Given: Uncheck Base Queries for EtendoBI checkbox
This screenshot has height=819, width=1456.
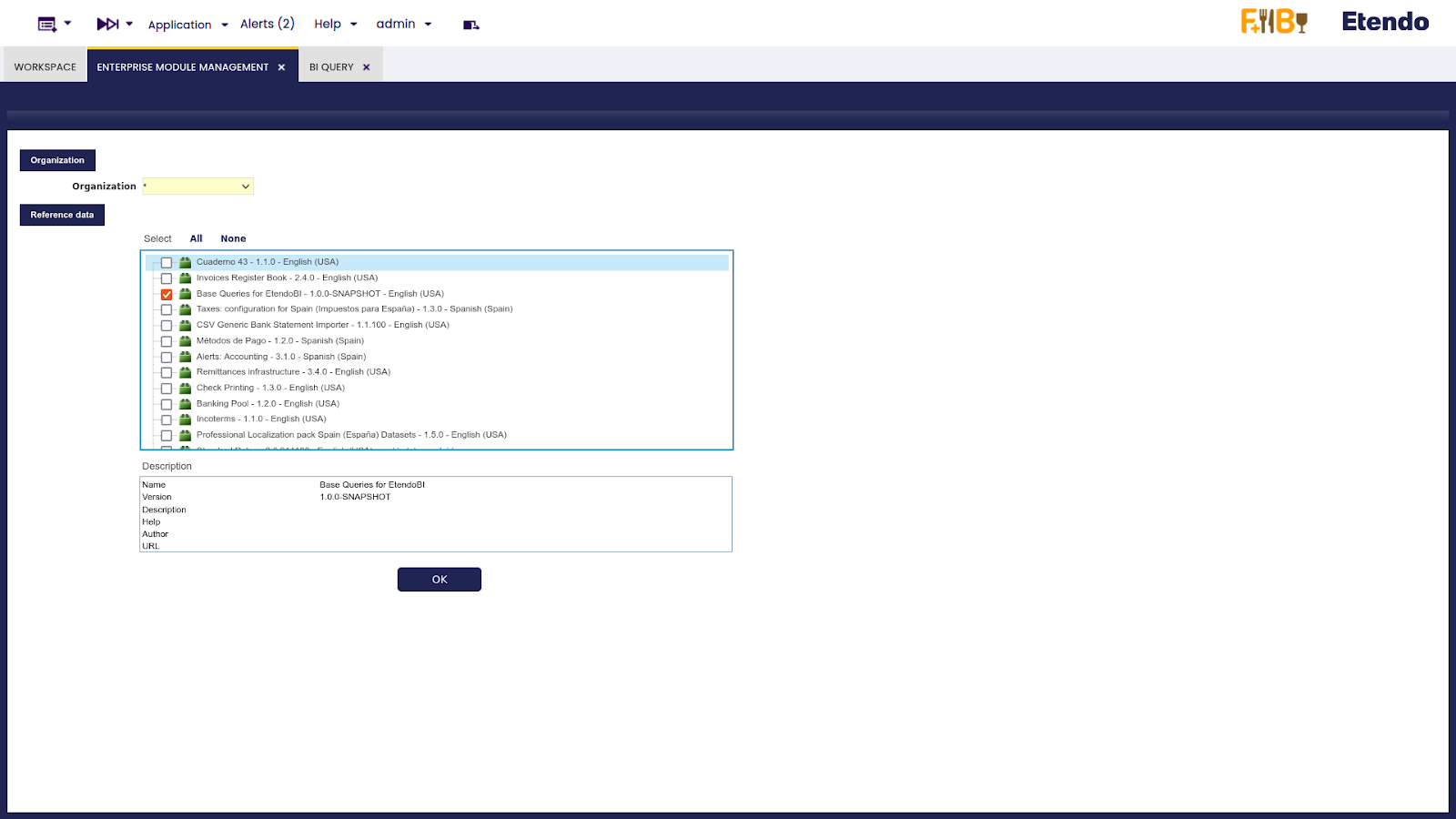Looking at the screenshot, I should pyautogui.click(x=167, y=294).
